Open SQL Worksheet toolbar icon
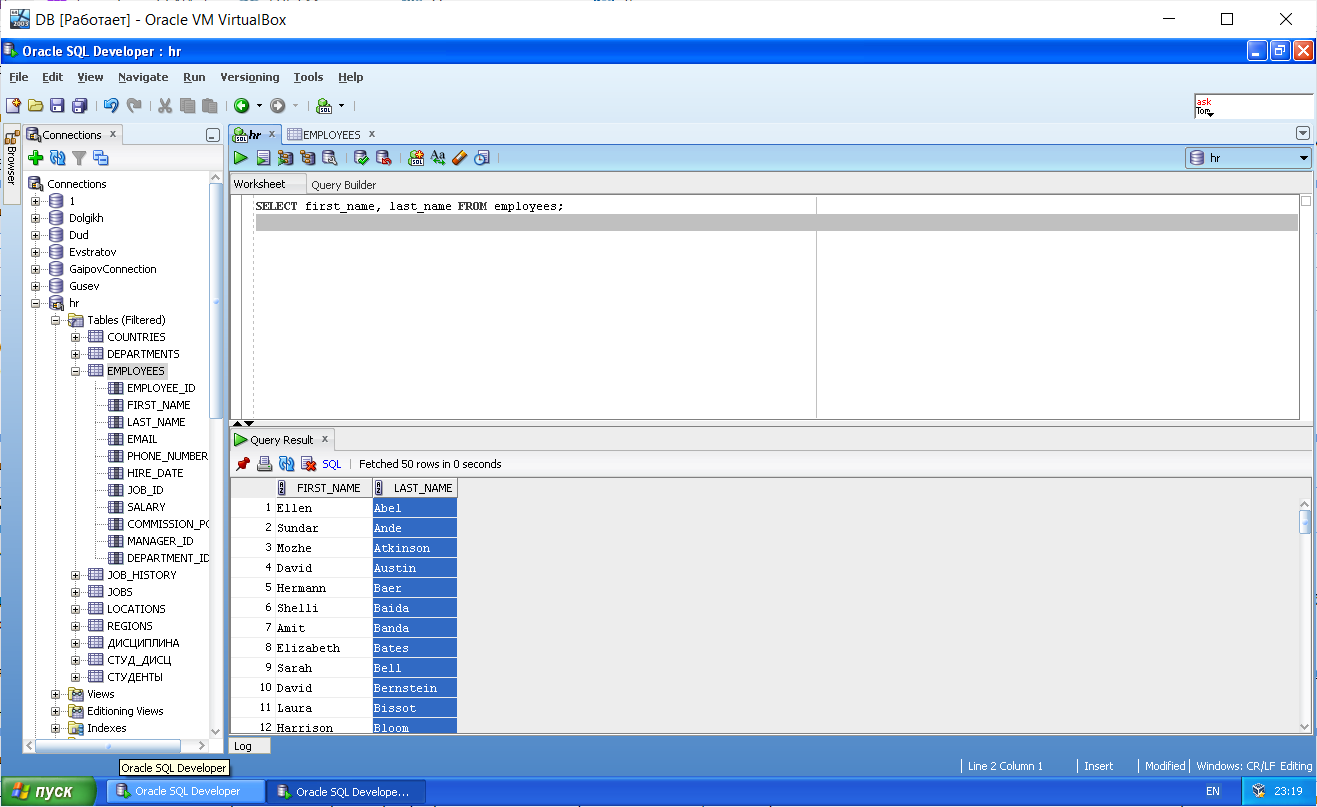Screen dimensions: 1317x807 click(324, 105)
